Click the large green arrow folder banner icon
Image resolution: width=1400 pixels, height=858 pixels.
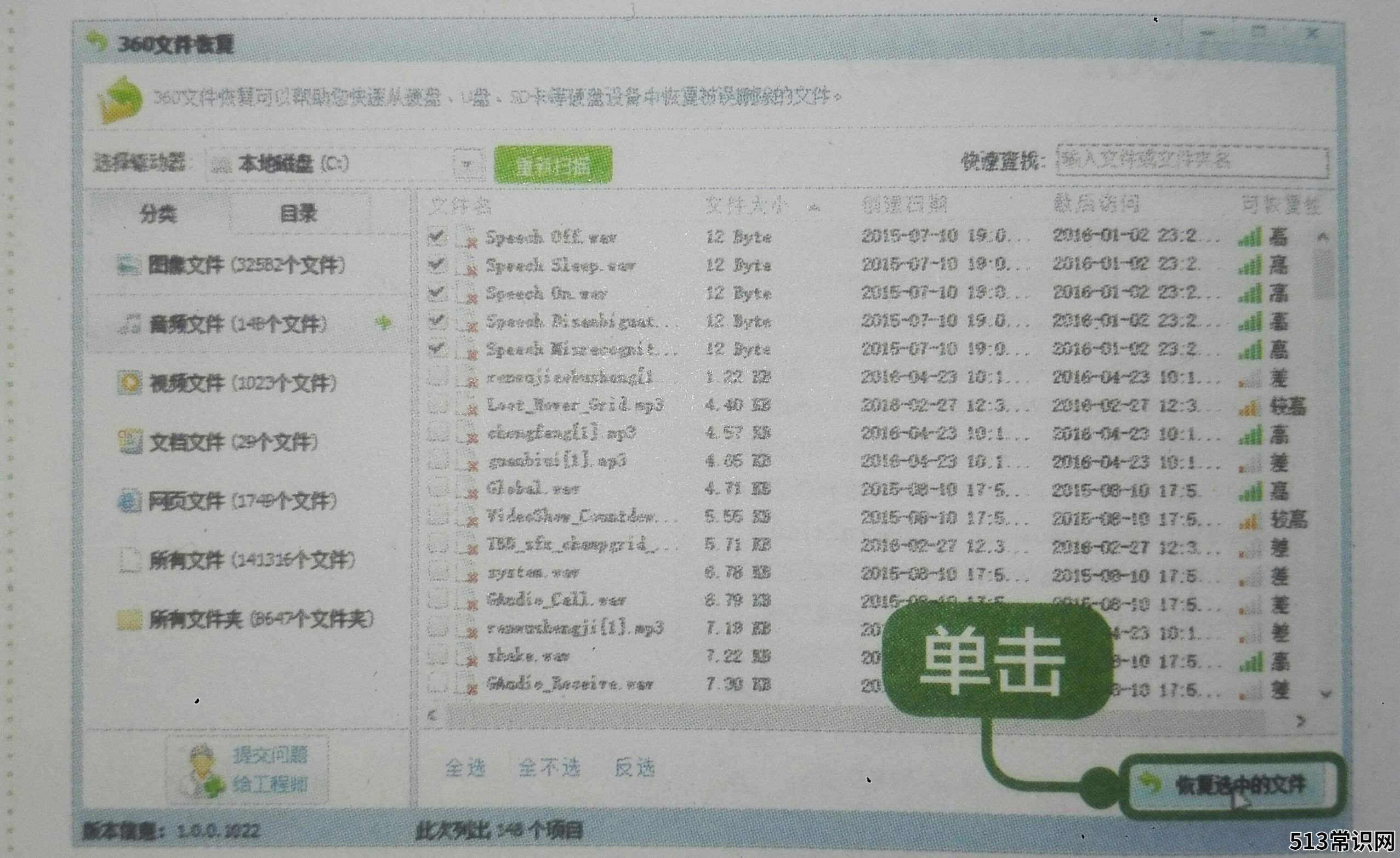coord(120,100)
